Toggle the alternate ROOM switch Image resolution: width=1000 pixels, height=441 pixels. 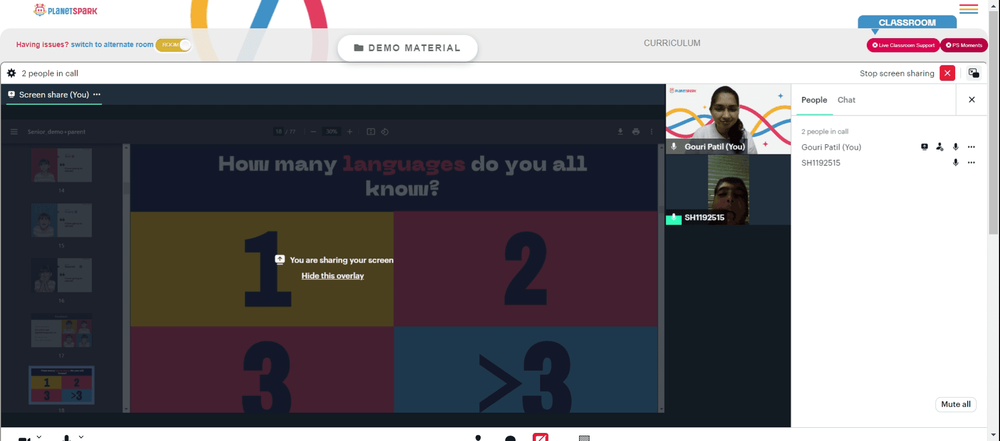(173, 45)
